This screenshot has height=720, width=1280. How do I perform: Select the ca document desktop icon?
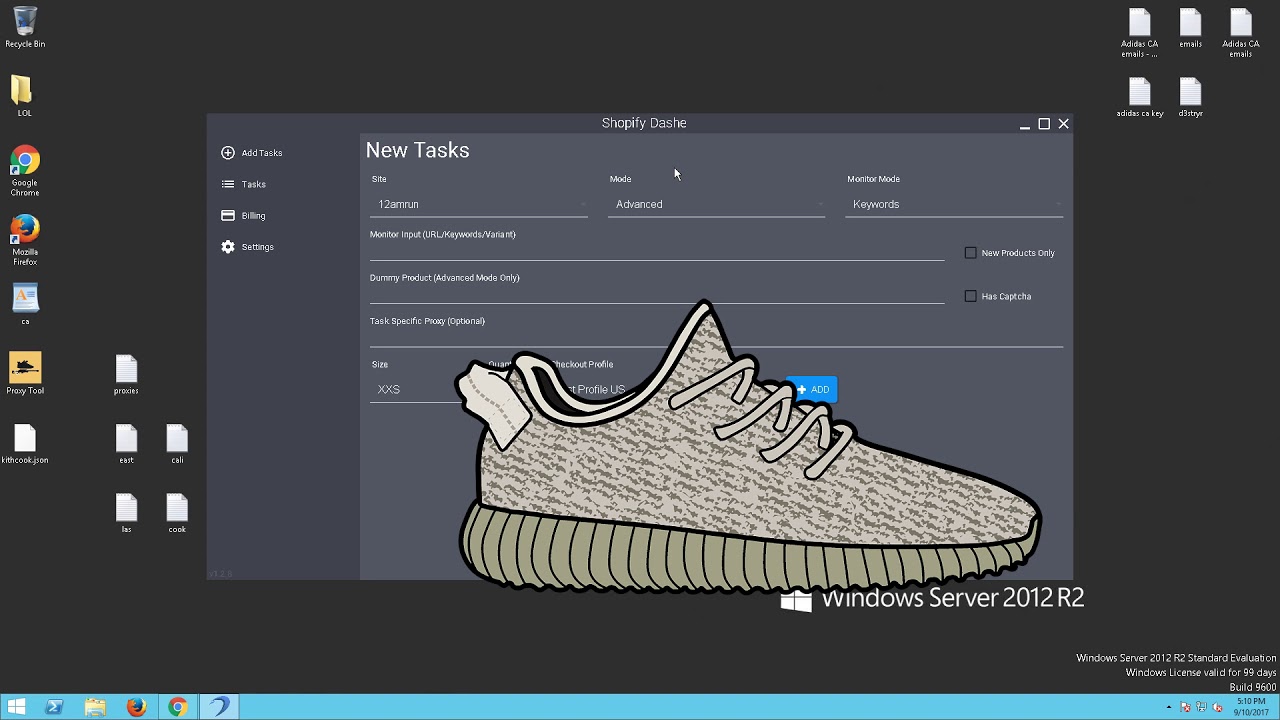tap(25, 304)
